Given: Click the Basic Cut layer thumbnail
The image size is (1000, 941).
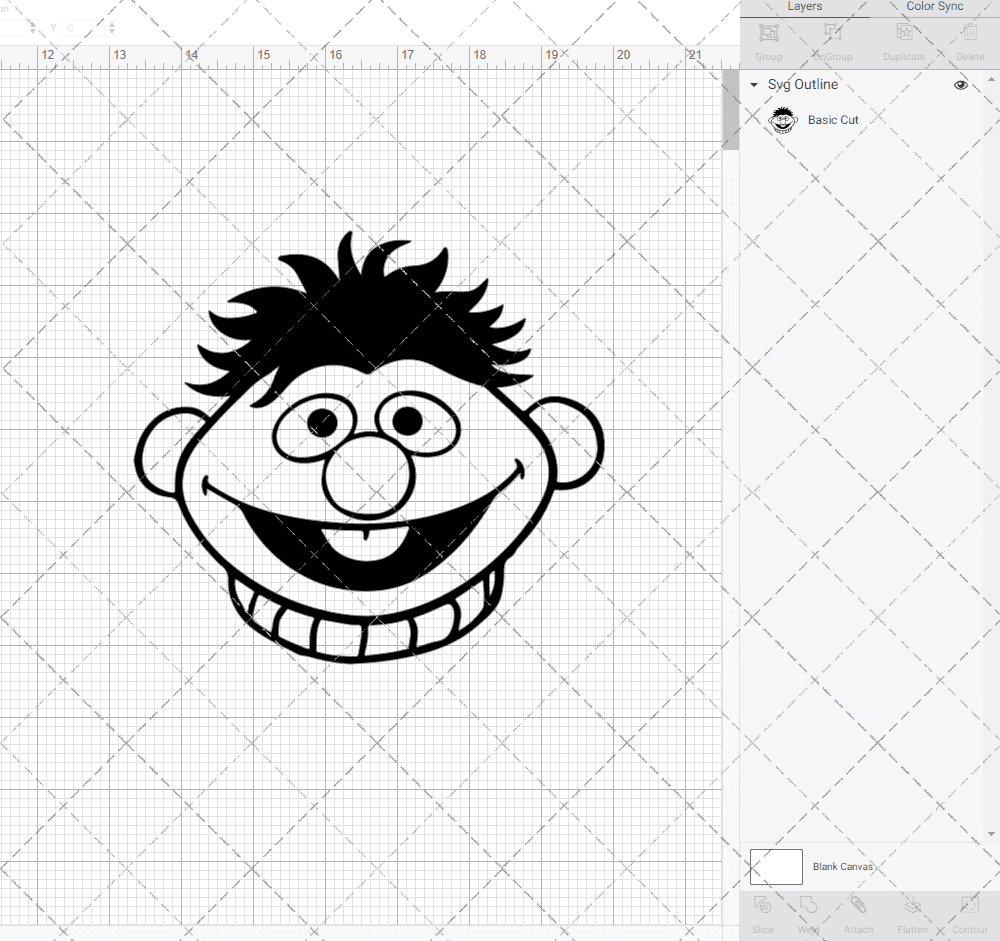Looking at the screenshot, I should 783,119.
